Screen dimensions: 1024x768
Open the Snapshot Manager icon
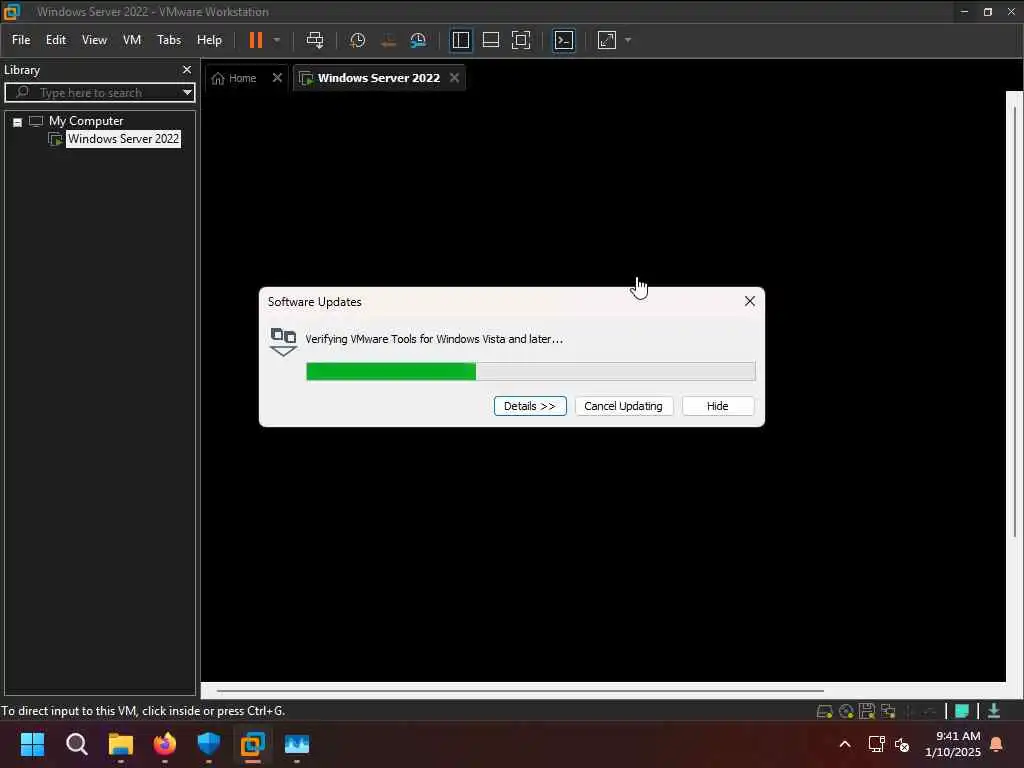click(x=418, y=40)
